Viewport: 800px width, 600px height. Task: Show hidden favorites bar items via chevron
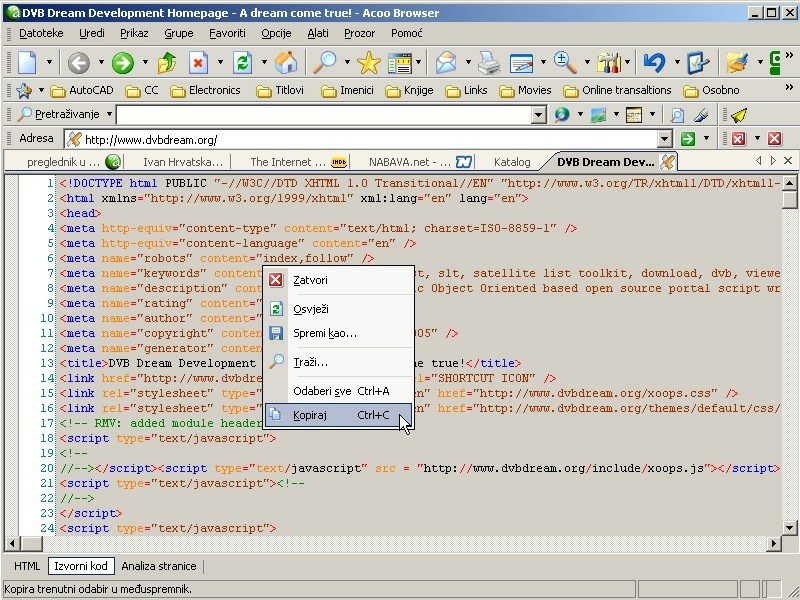[789, 87]
